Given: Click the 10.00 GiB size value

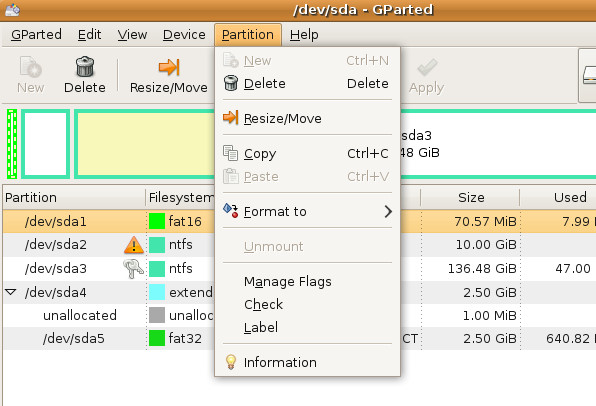Looking at the screenshot, I should point(486,244).
